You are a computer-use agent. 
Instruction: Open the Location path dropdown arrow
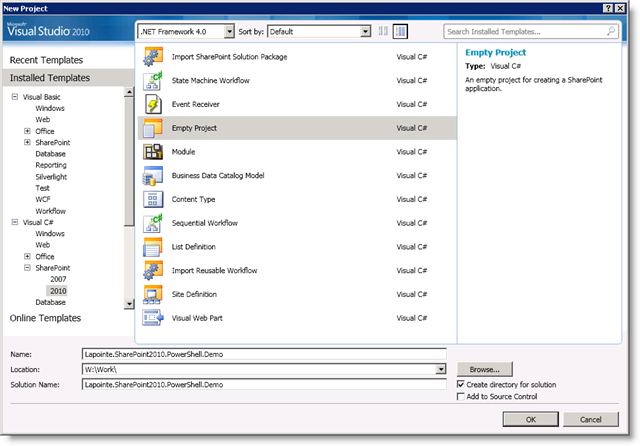440,369
